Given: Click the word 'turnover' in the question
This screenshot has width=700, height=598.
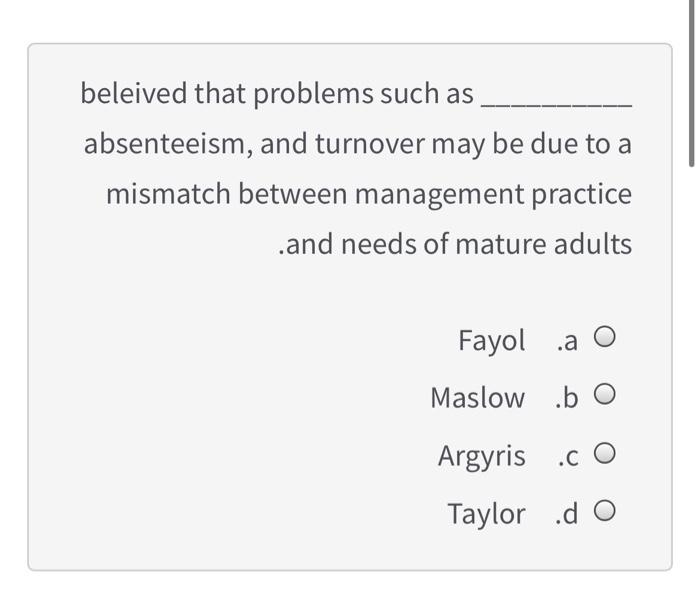Looking at the screenshot, I should pos(369,144).
